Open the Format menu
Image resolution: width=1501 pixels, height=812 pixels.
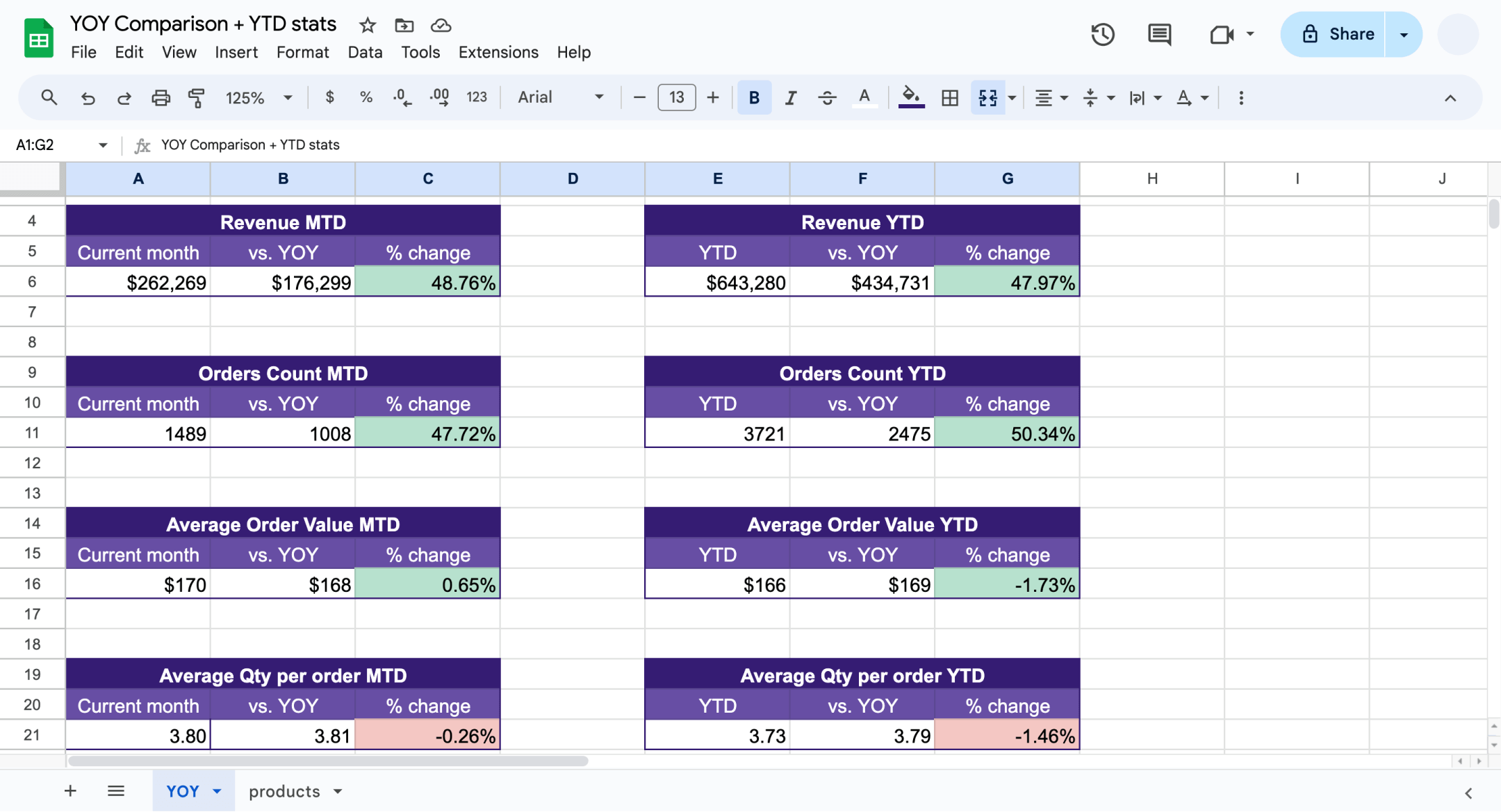tap(302, 52)
